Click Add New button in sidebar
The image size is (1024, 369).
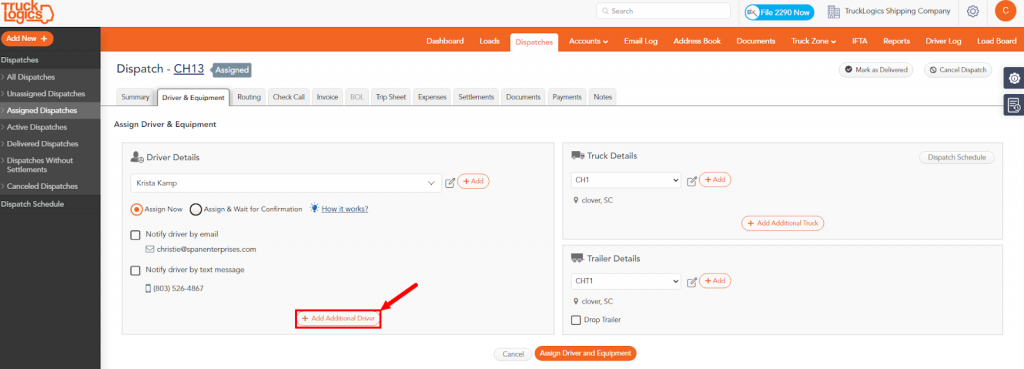tap(27, 39)
